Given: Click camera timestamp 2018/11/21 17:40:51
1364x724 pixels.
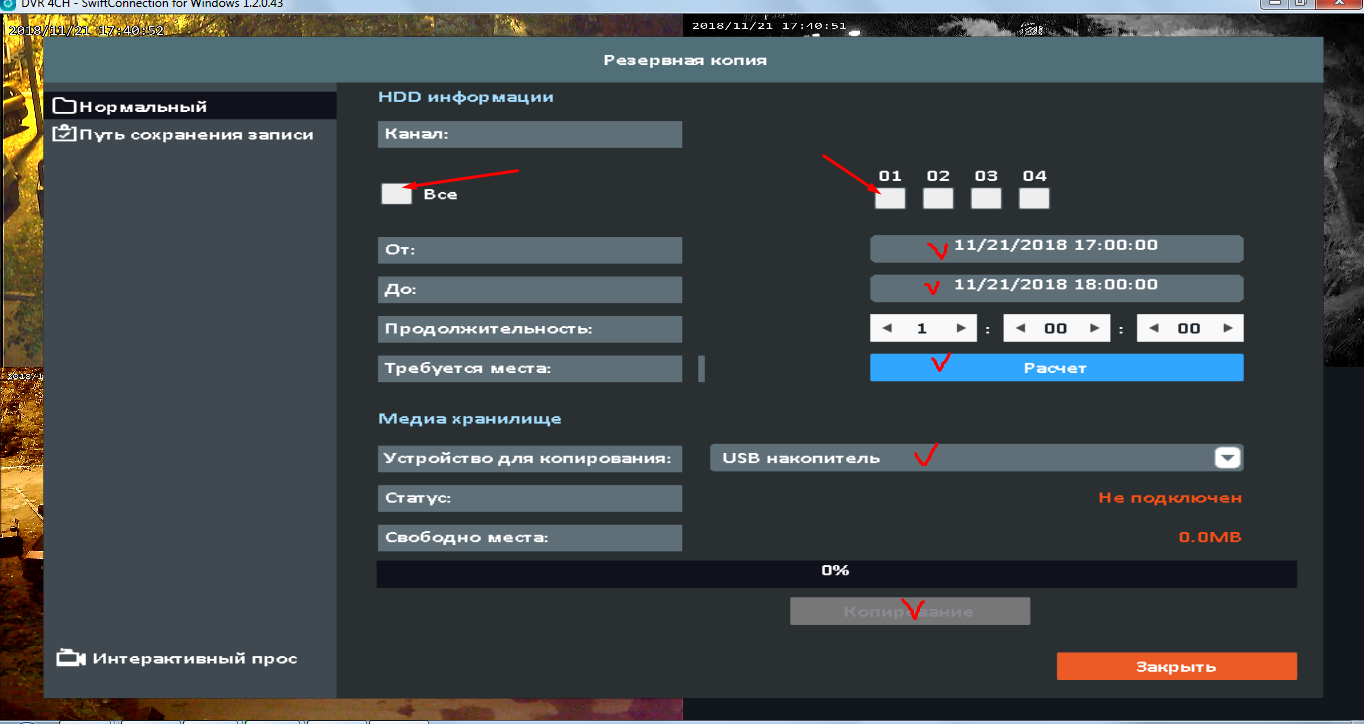Looking at the screenshot, I should 769,26.
